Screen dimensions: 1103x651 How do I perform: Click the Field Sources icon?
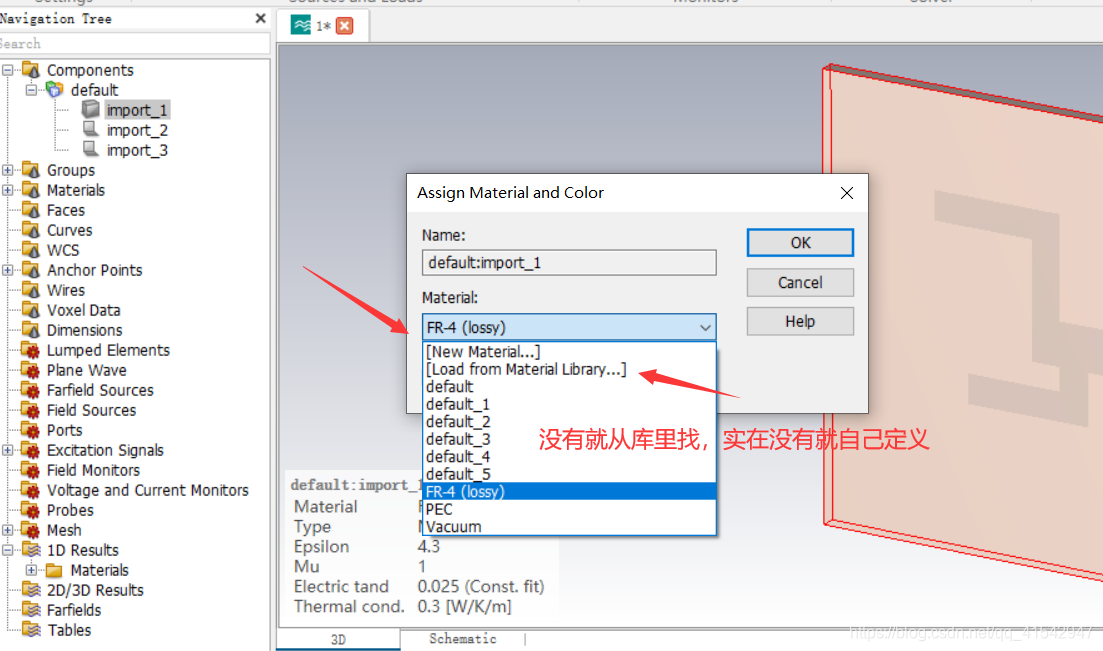click(x=31, y=410)
